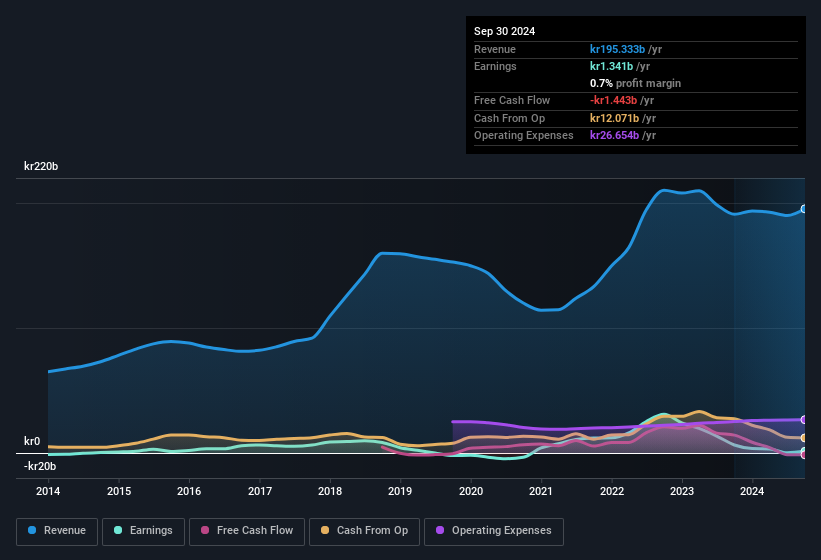Click the Cash From Op label in tooltip
The image size is (821, 560).
(509, 118)
